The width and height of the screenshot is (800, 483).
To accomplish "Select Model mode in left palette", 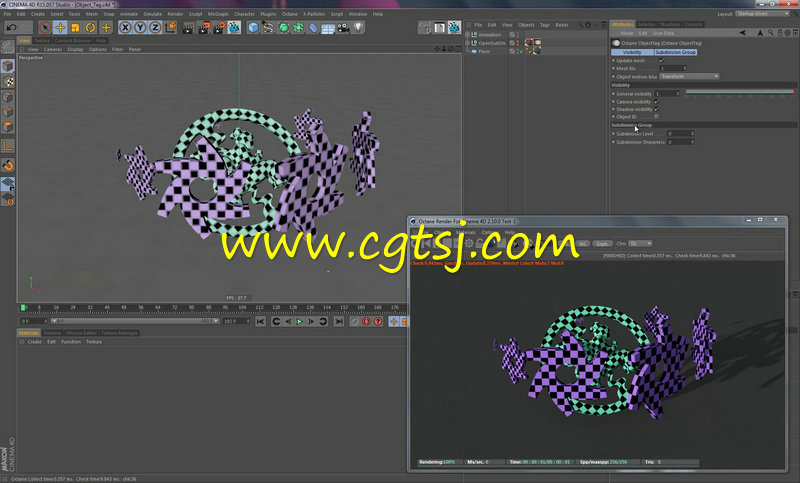I will pos(8,66).
